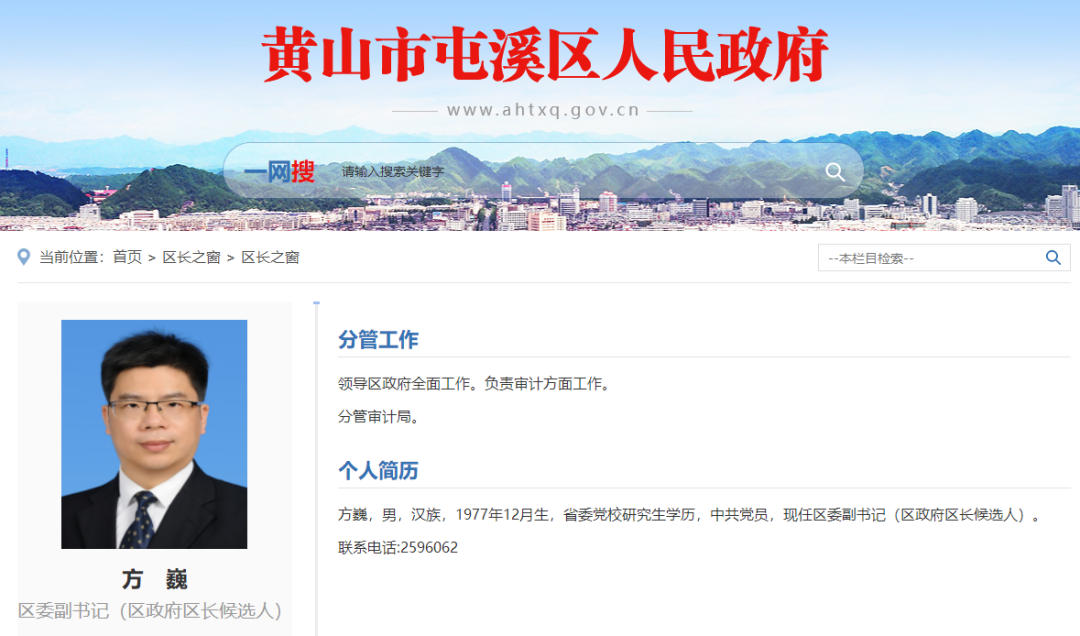
Task: Click the 当前位置 label in the breadcrumb
Action: [x=71, y=257]
